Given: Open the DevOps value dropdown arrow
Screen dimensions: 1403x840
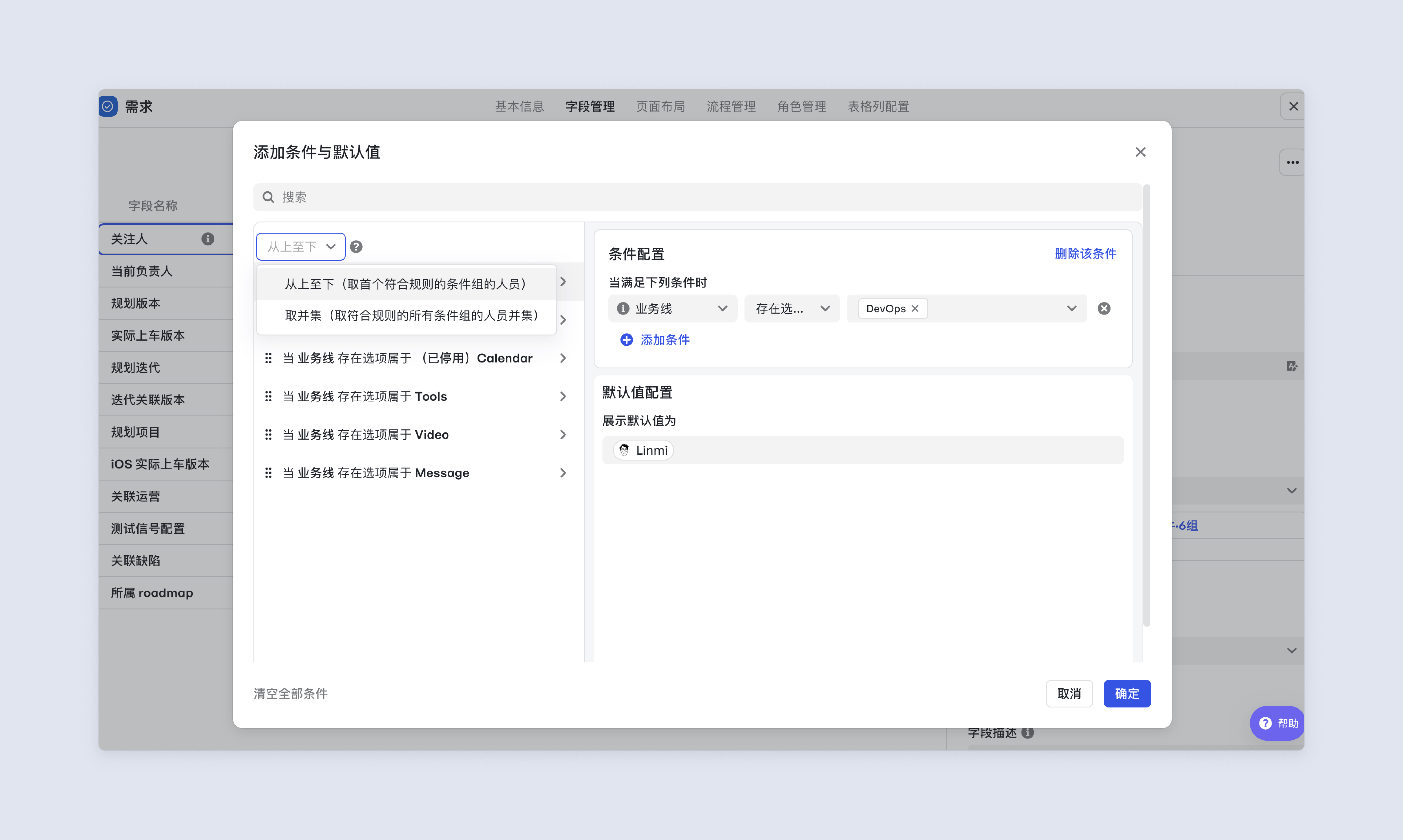Looking at the screenshot, I should pos(1071,308).
